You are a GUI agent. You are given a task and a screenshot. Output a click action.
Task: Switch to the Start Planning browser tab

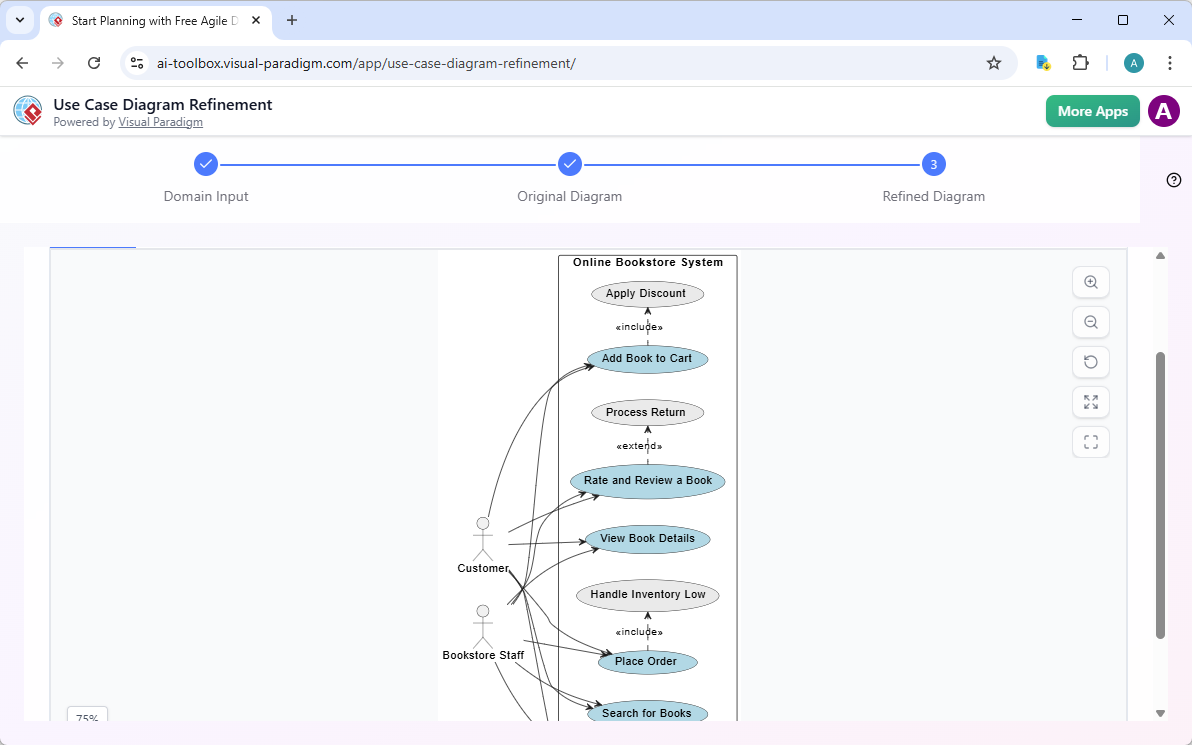click(x=150, y=20)
